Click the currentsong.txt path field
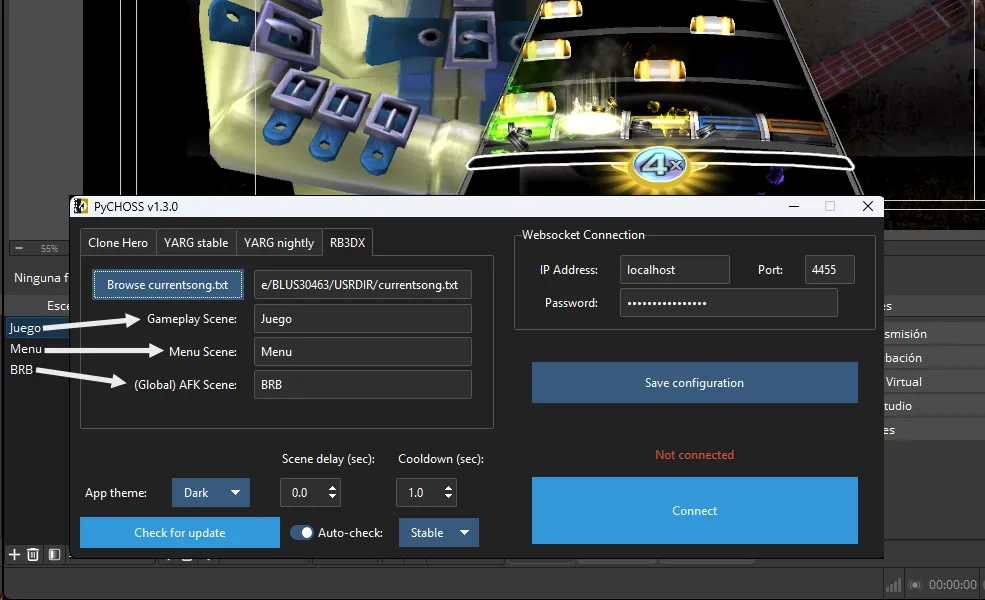Image resolution: width=985 pixels, height=600 pixels. tap(362, 285)
